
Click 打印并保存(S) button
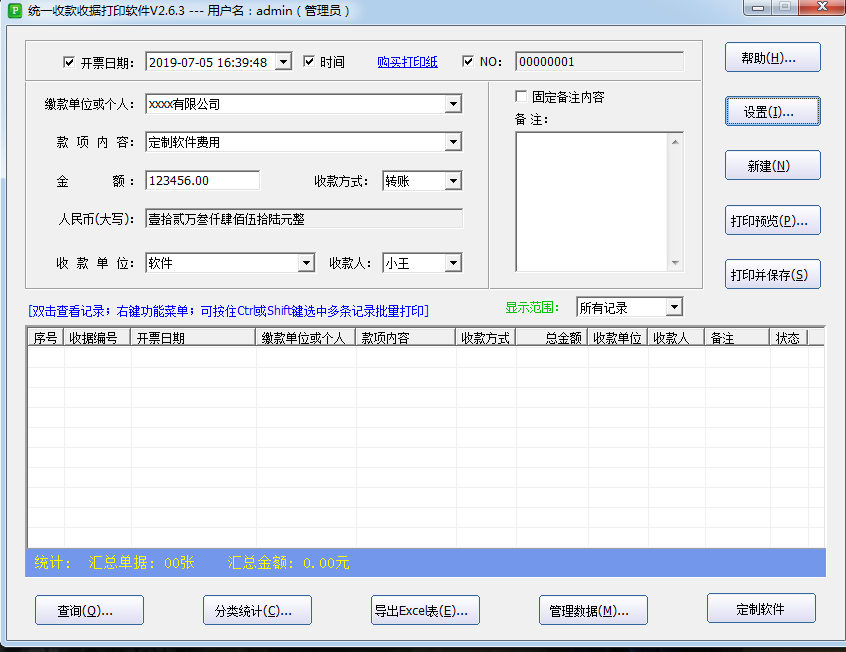click(772, 274)
